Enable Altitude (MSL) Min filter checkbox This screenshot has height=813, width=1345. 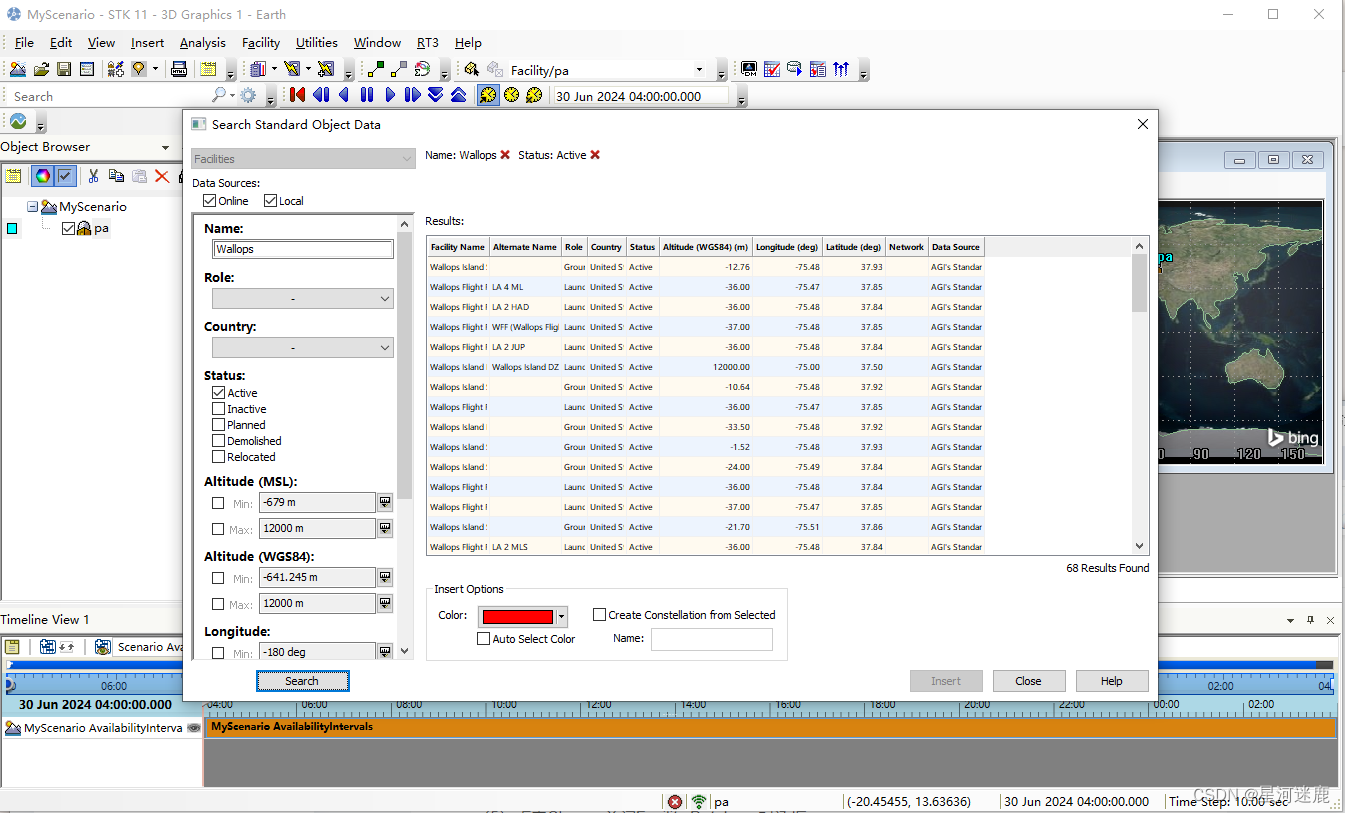click(218, 503)
